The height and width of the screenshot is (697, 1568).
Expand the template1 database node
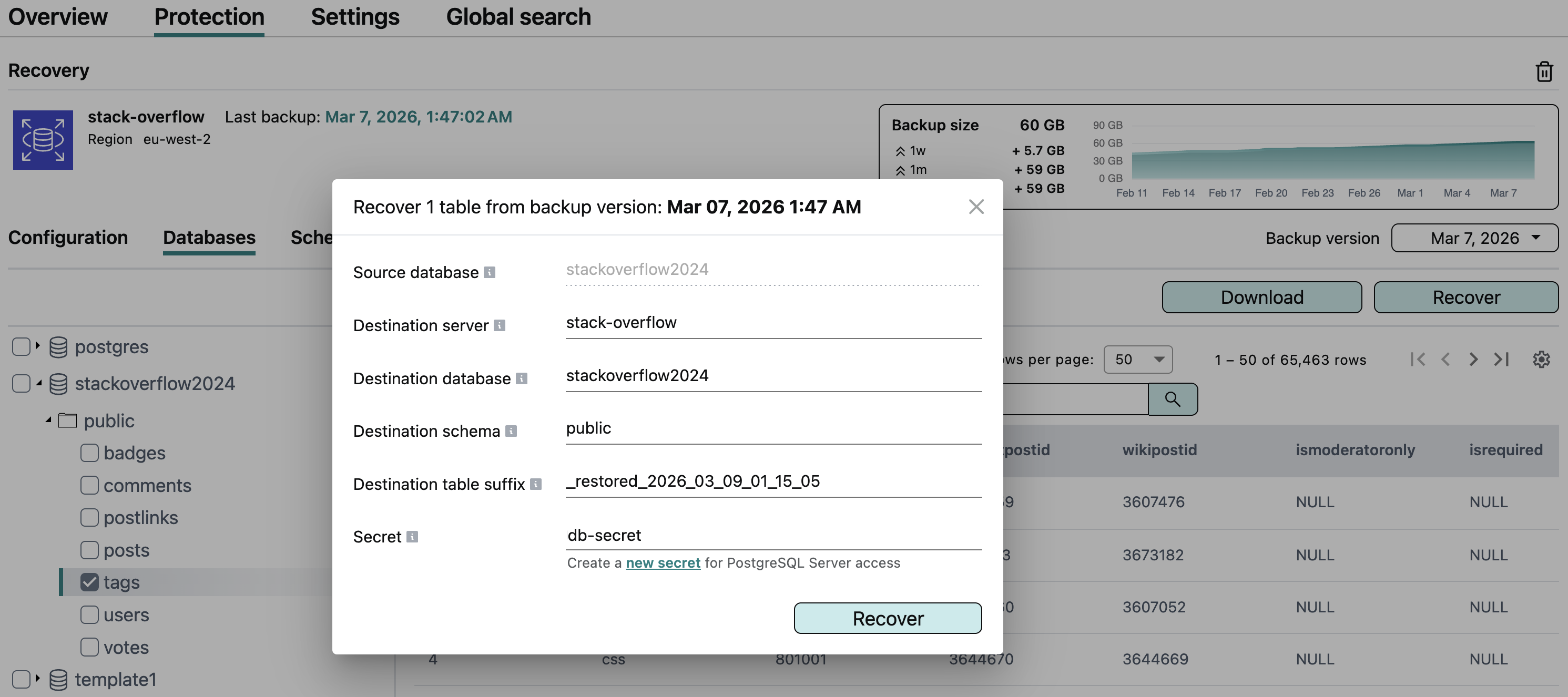(x=37, y=678)
